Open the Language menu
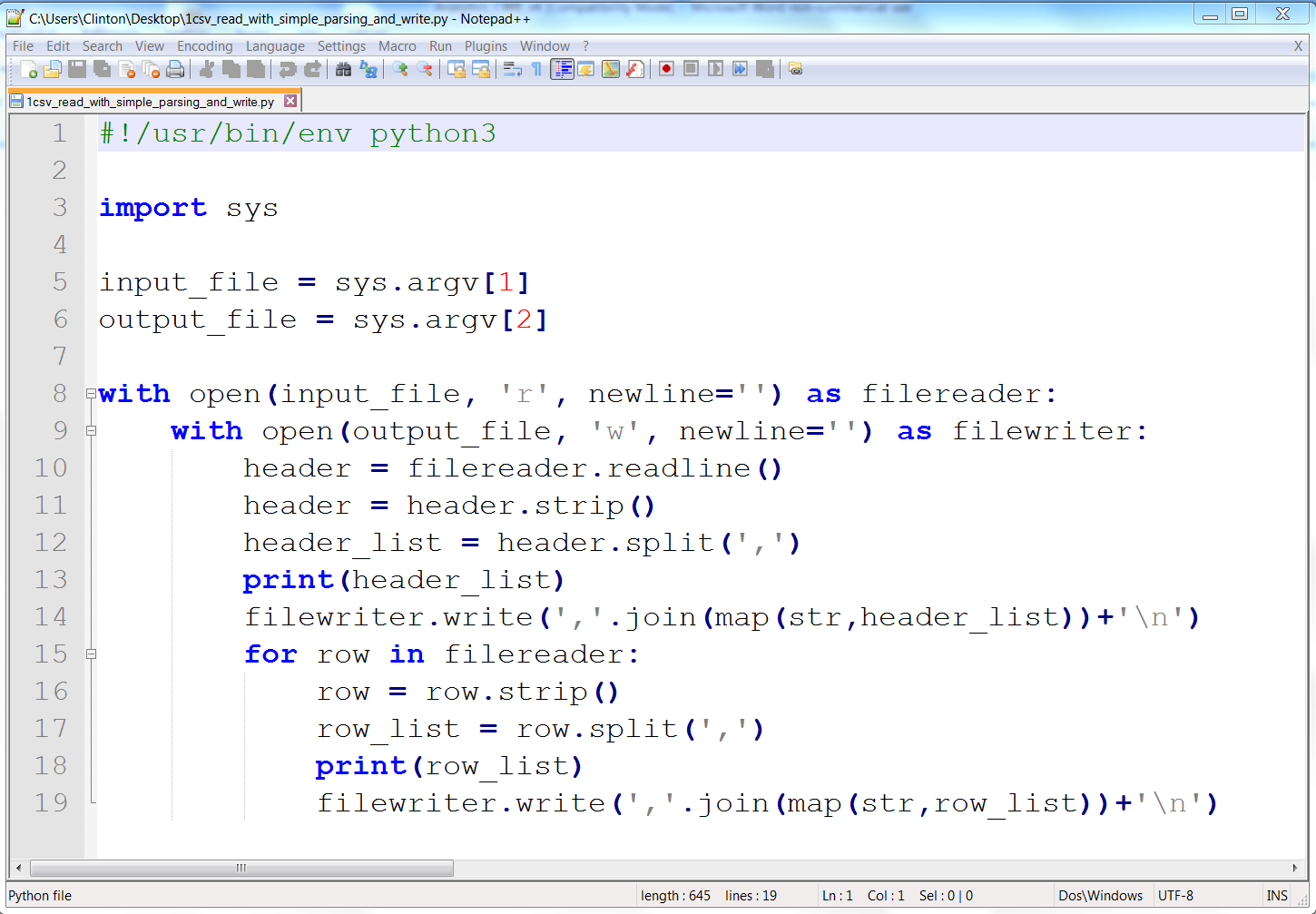Viewport: 1316px width, 914px height. pyautogui.click(x=275, y=45)
